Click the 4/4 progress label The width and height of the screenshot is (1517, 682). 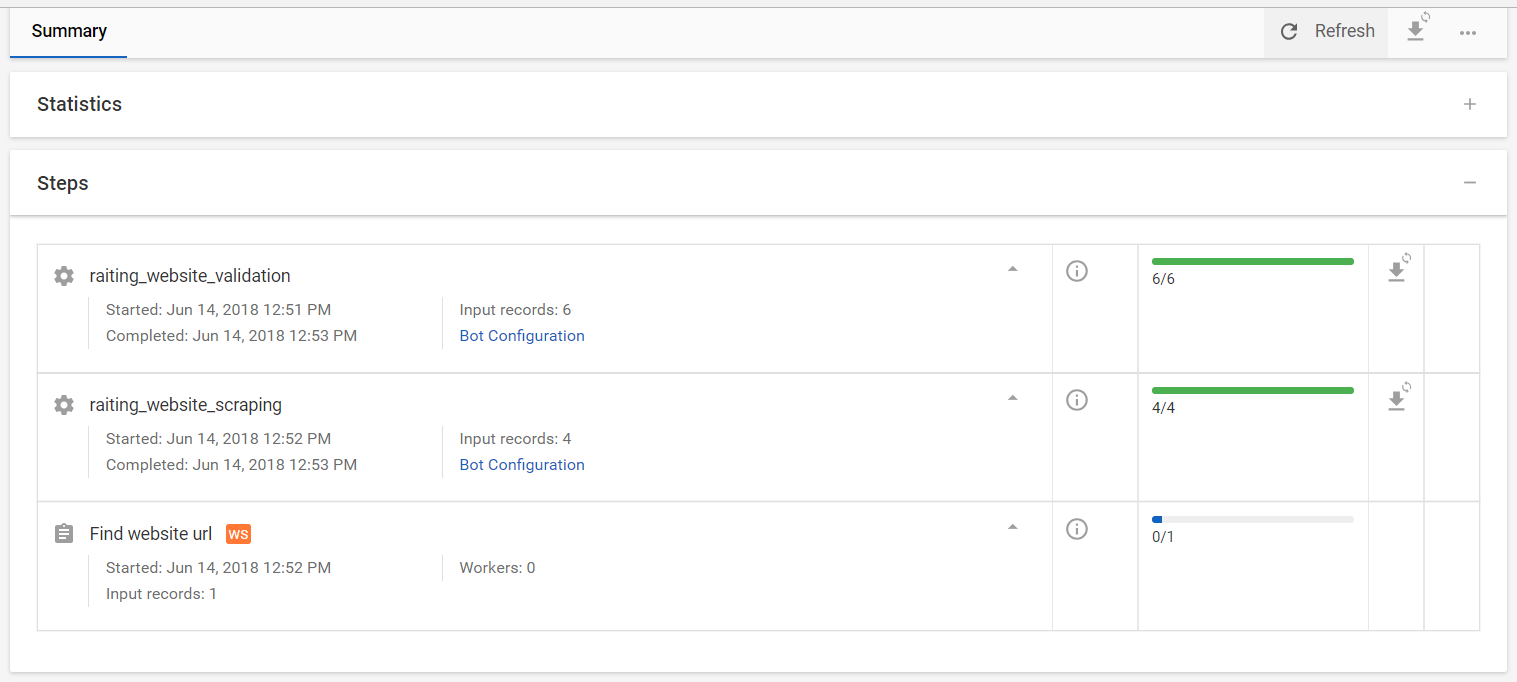click(1163, 408)
